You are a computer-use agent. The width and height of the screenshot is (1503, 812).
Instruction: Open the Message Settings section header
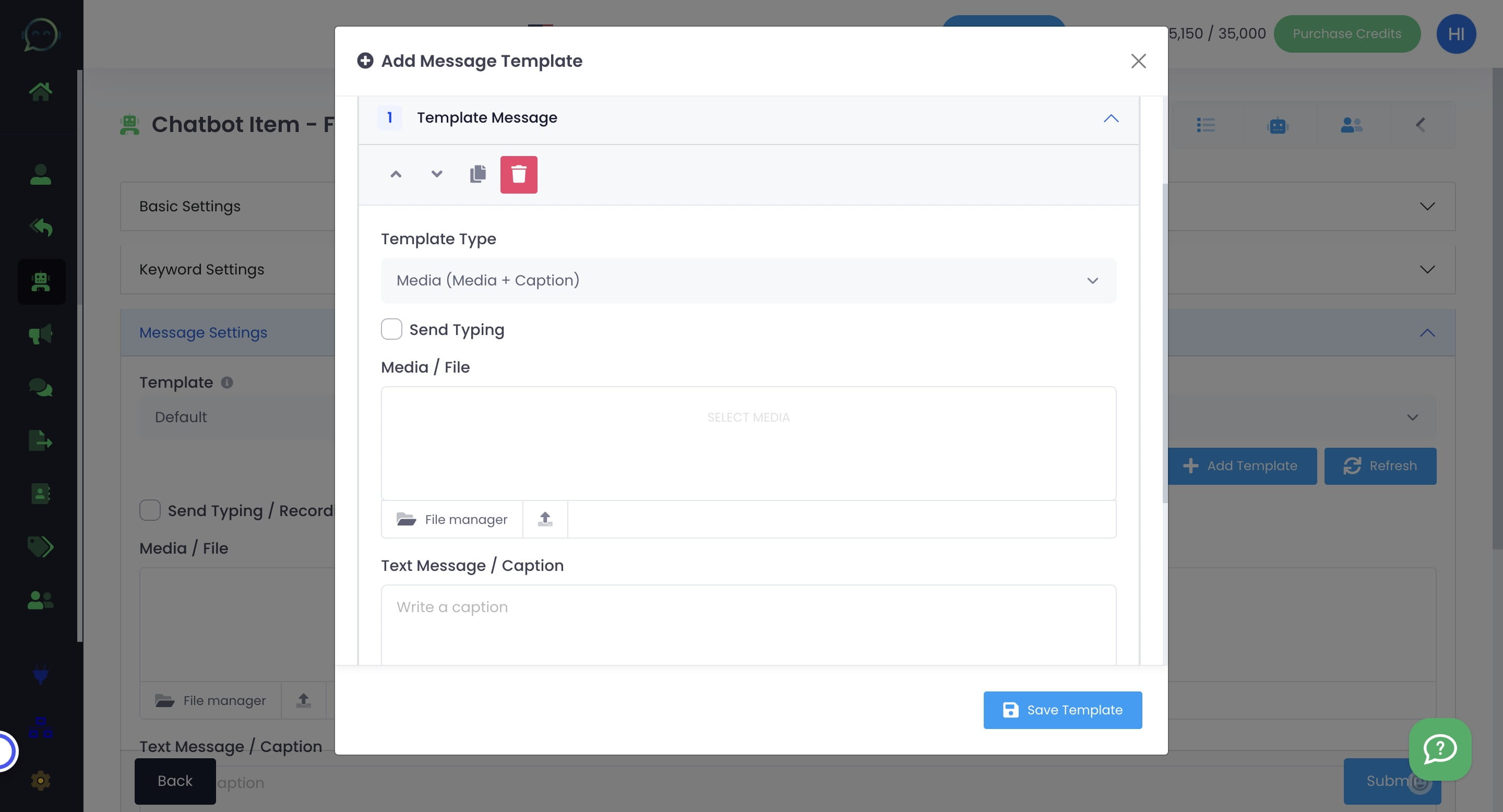click(x=203, y=332)
